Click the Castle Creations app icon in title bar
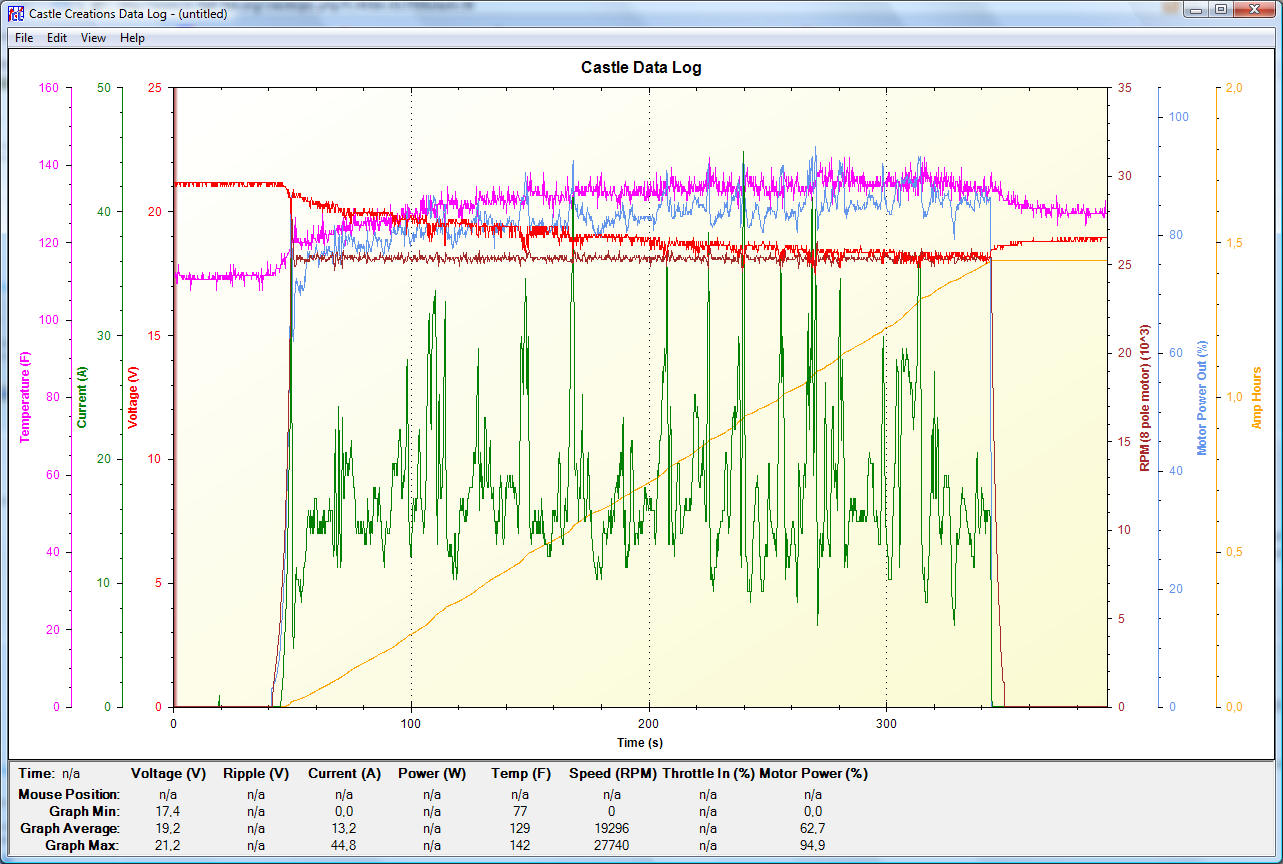This screenshot has width=1283, height=864. (15, 13)
